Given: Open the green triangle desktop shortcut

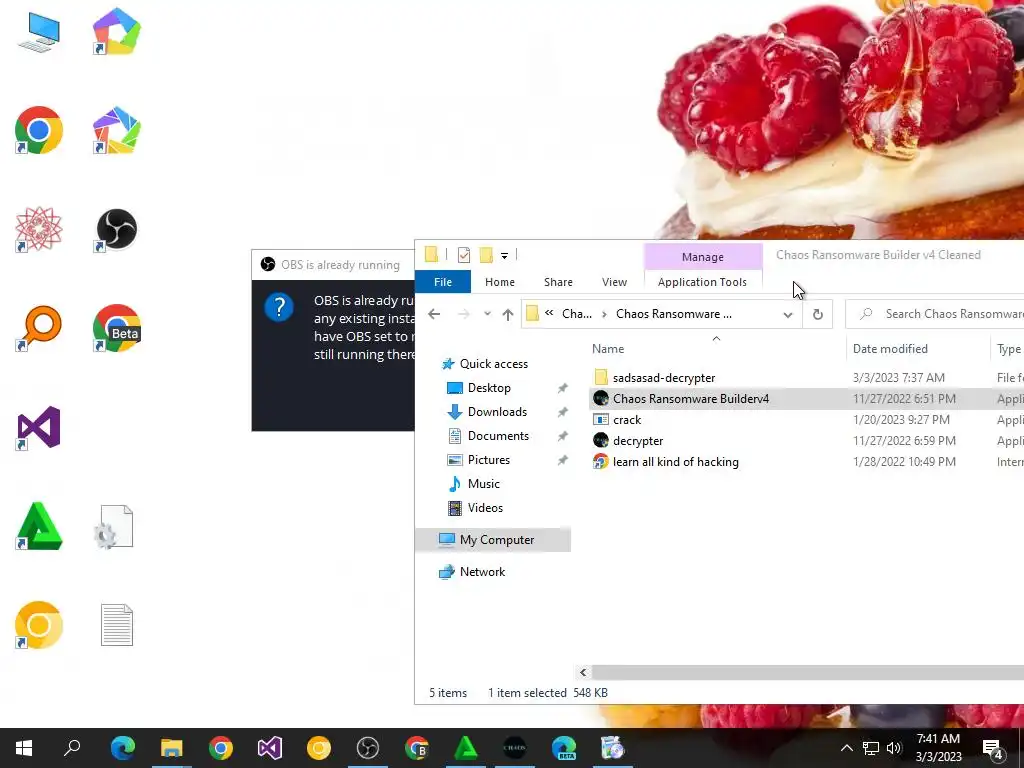Looking at the screenshot, I should [x=39, y=526].
